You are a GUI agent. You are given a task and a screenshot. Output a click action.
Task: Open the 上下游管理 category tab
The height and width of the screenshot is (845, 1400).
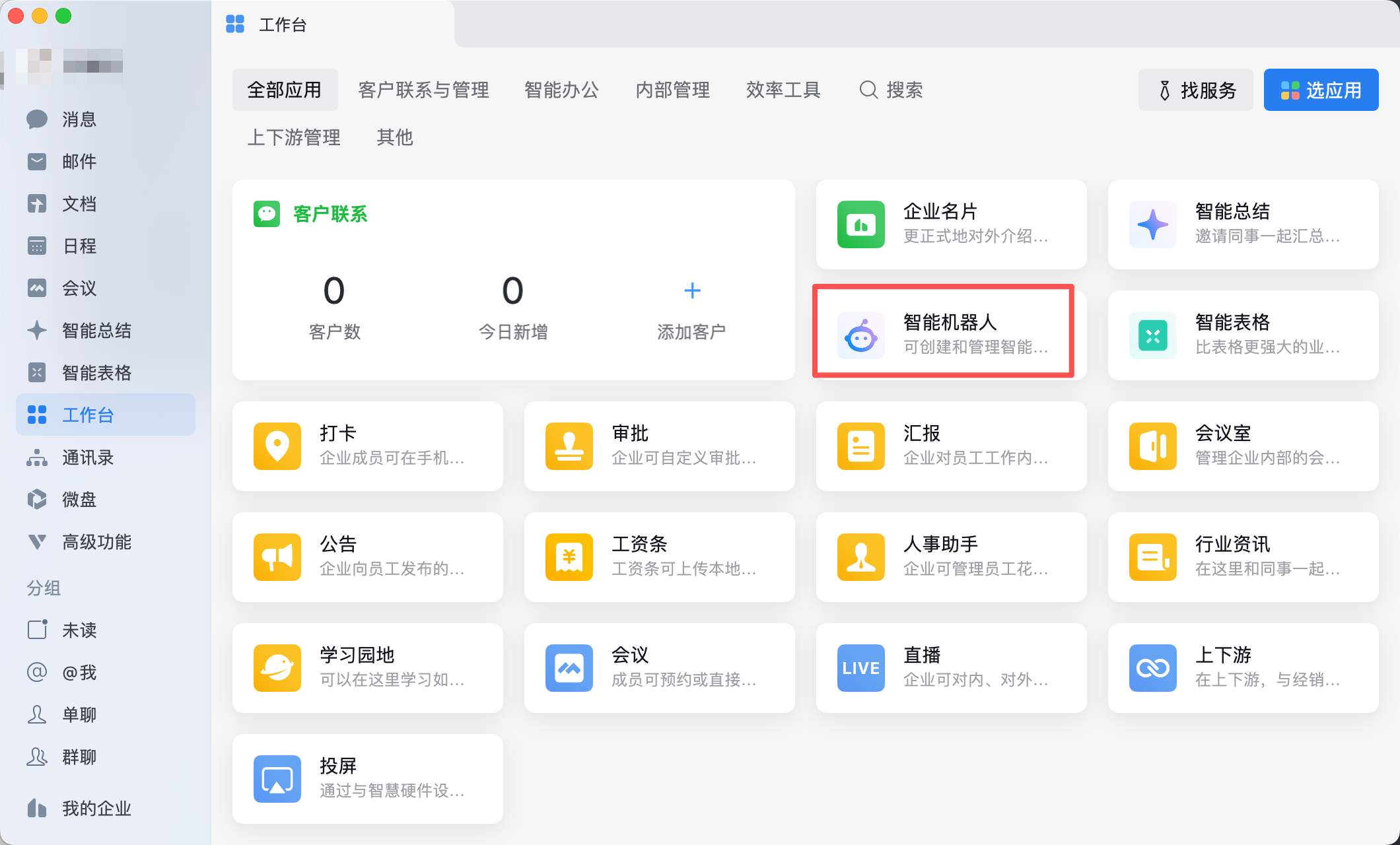(294, 137)
